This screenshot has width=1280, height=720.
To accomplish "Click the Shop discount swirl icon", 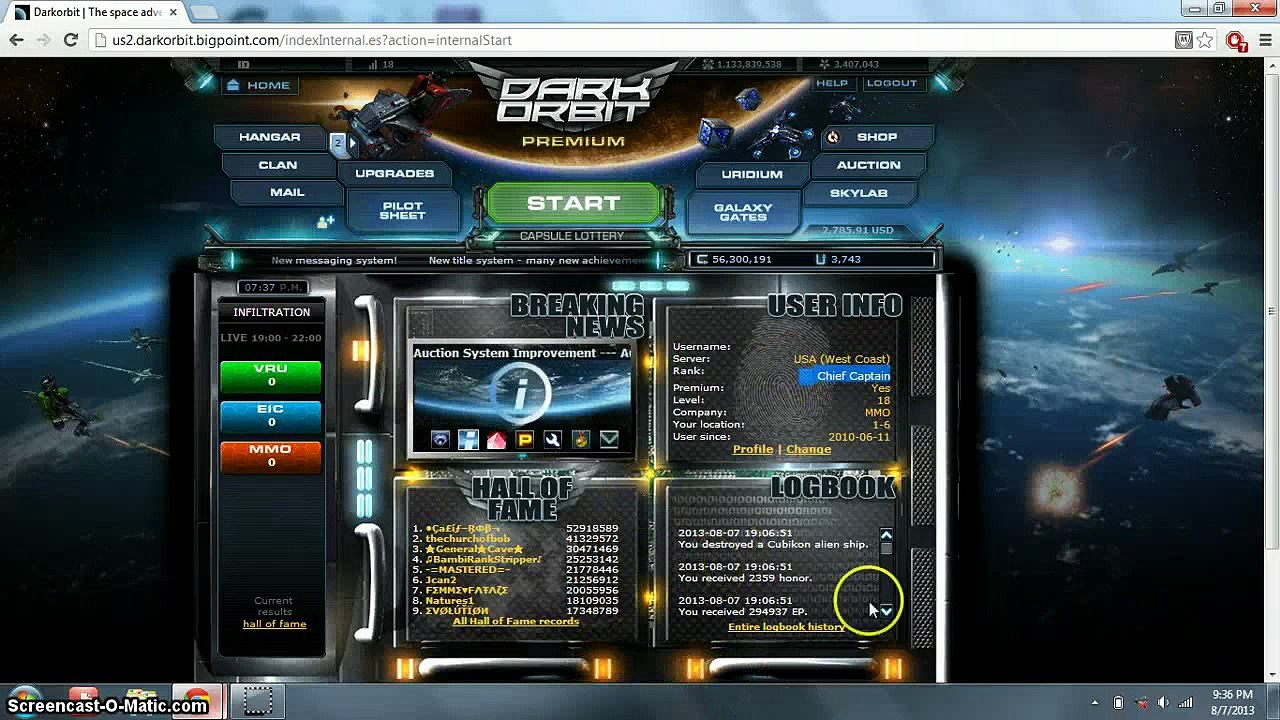I will (x=833, y=137).
